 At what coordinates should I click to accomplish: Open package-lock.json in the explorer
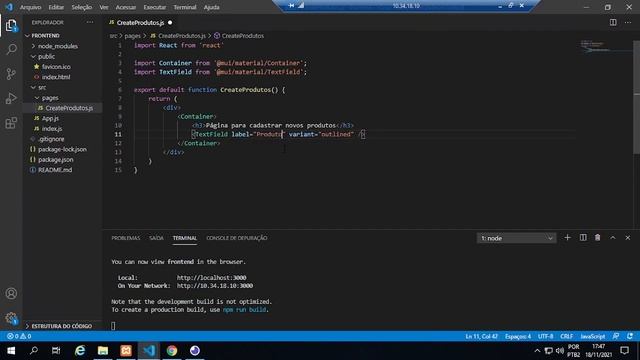[62, 149]
